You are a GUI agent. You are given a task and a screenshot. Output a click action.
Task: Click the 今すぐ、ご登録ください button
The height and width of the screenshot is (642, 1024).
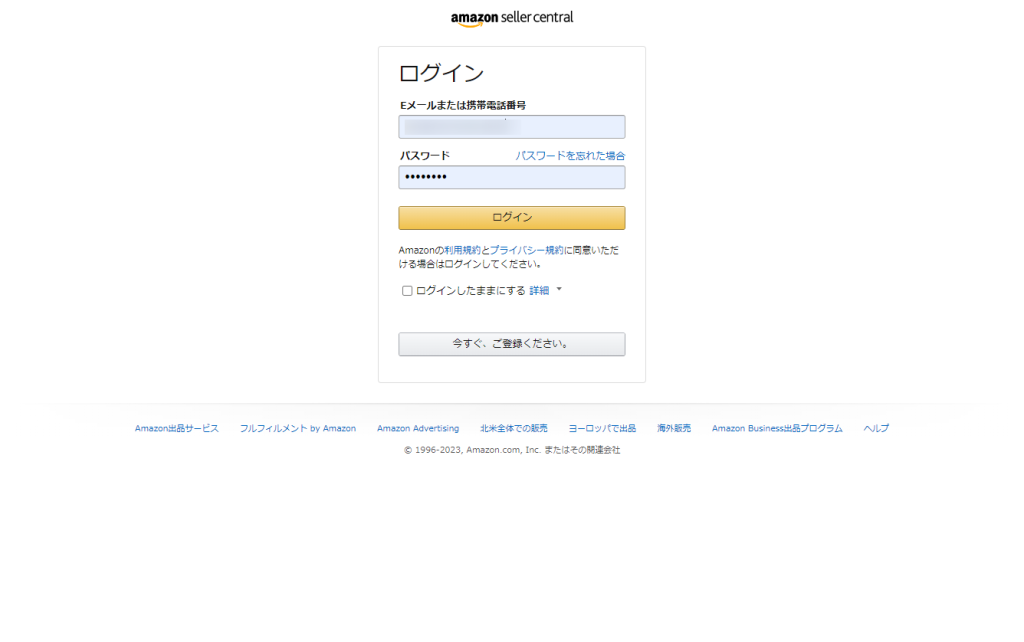[x=511, y=344]
